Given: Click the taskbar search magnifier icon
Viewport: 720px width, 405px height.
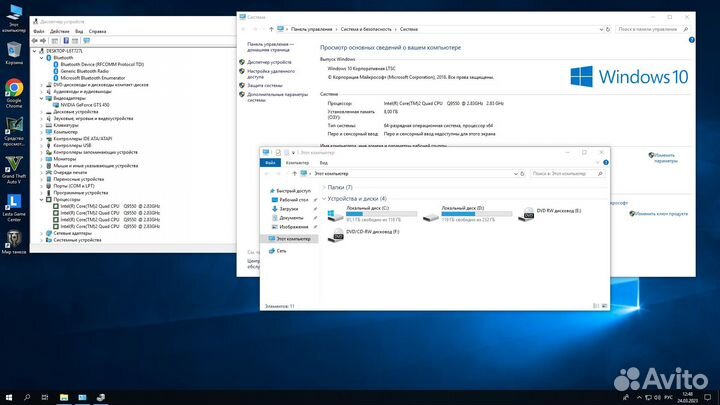Looking at the screenshot, I should pos(27,397).
